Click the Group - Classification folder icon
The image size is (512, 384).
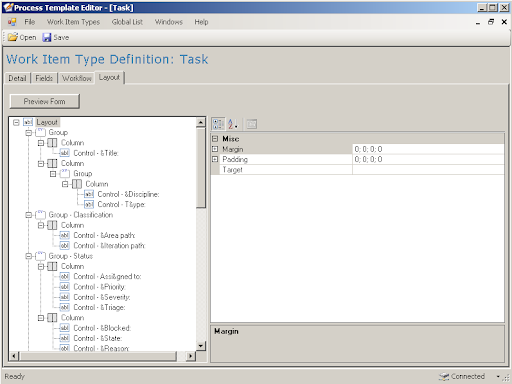(x=40, y=215)
